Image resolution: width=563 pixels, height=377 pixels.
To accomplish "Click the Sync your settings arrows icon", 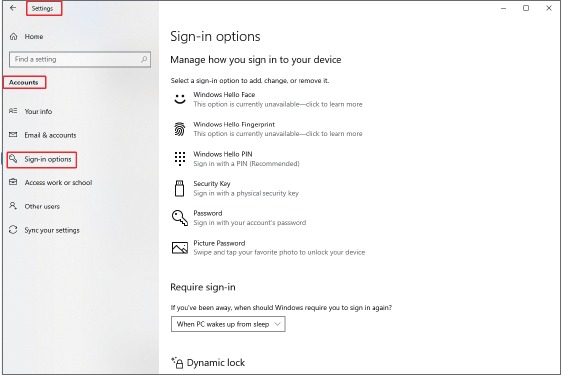I will [x=13, y=230].
